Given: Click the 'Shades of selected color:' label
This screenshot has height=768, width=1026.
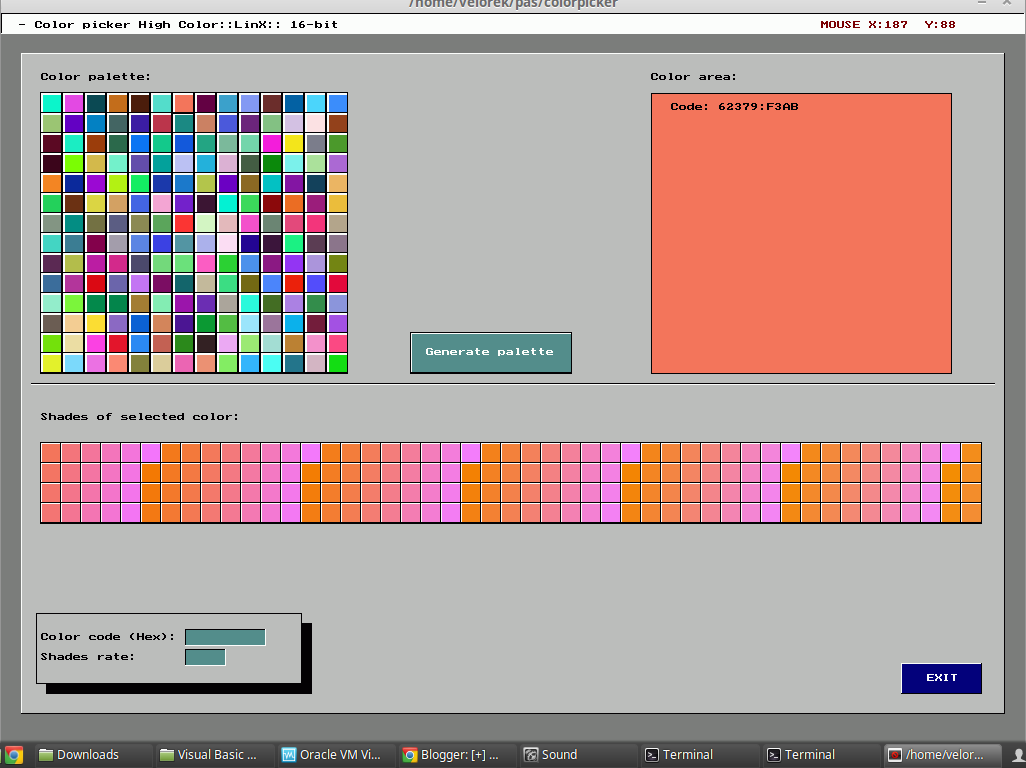Looking at the screenshot, I should click(139, 417).
